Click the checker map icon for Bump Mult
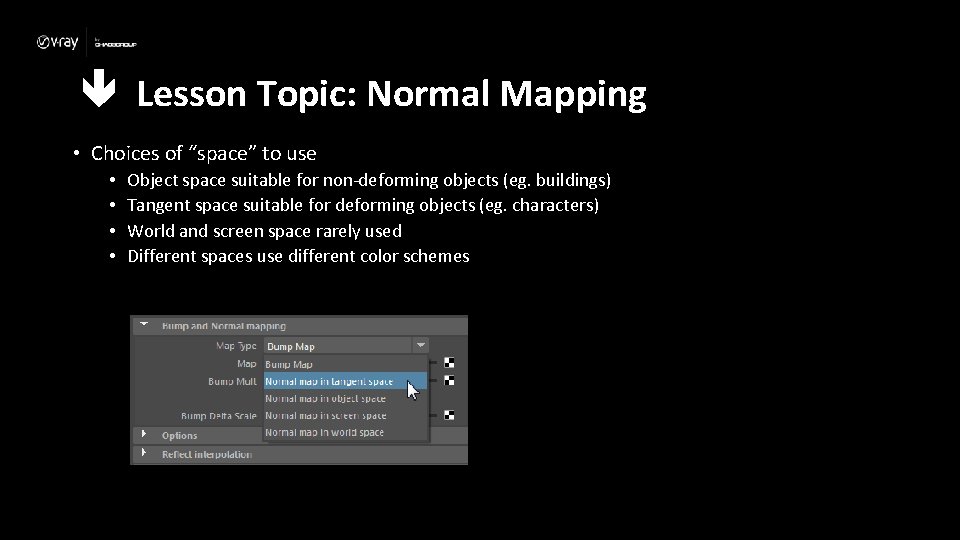This screenshot has width=960, height=540. click(449, 381)
